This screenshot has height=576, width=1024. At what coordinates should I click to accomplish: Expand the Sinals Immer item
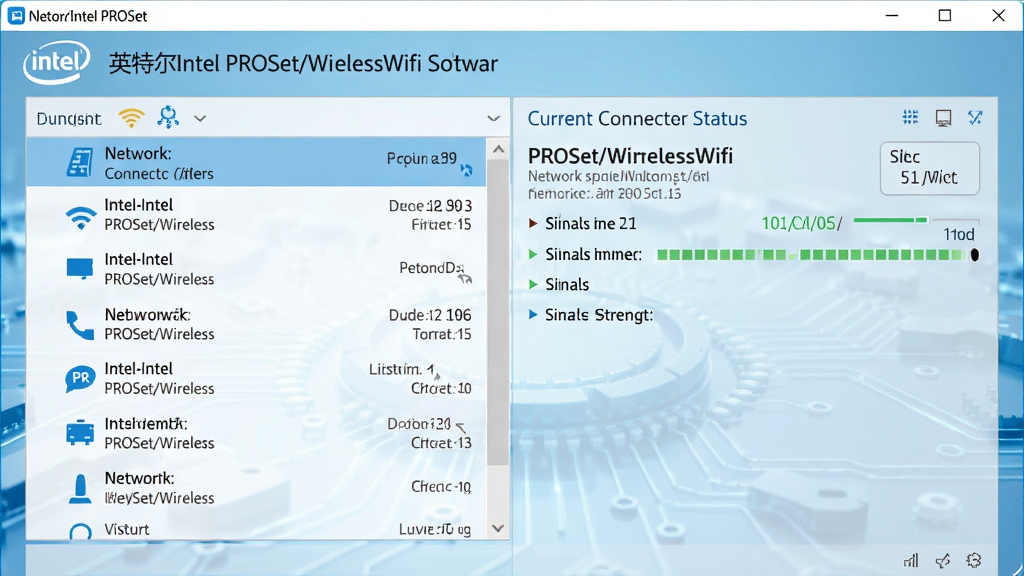(x=533, y=254)
